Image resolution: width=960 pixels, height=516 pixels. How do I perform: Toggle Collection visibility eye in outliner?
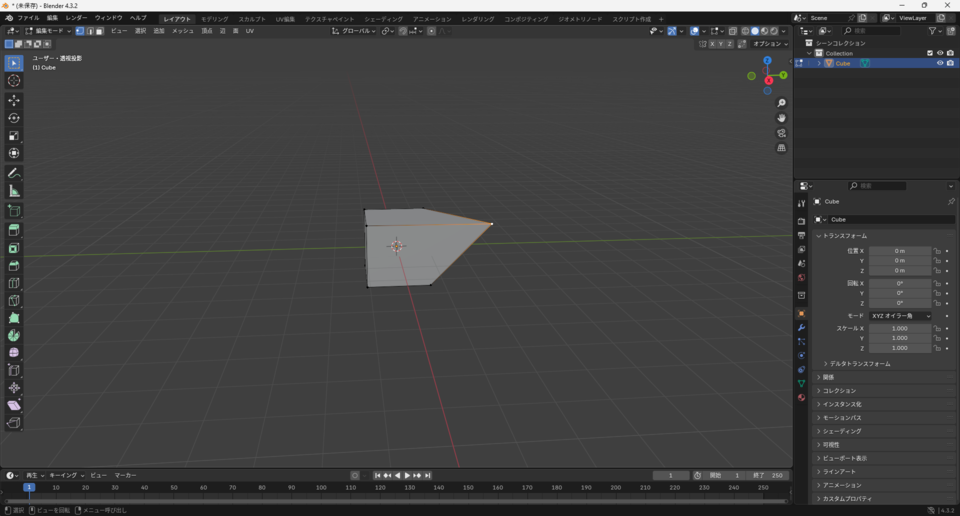940,53
